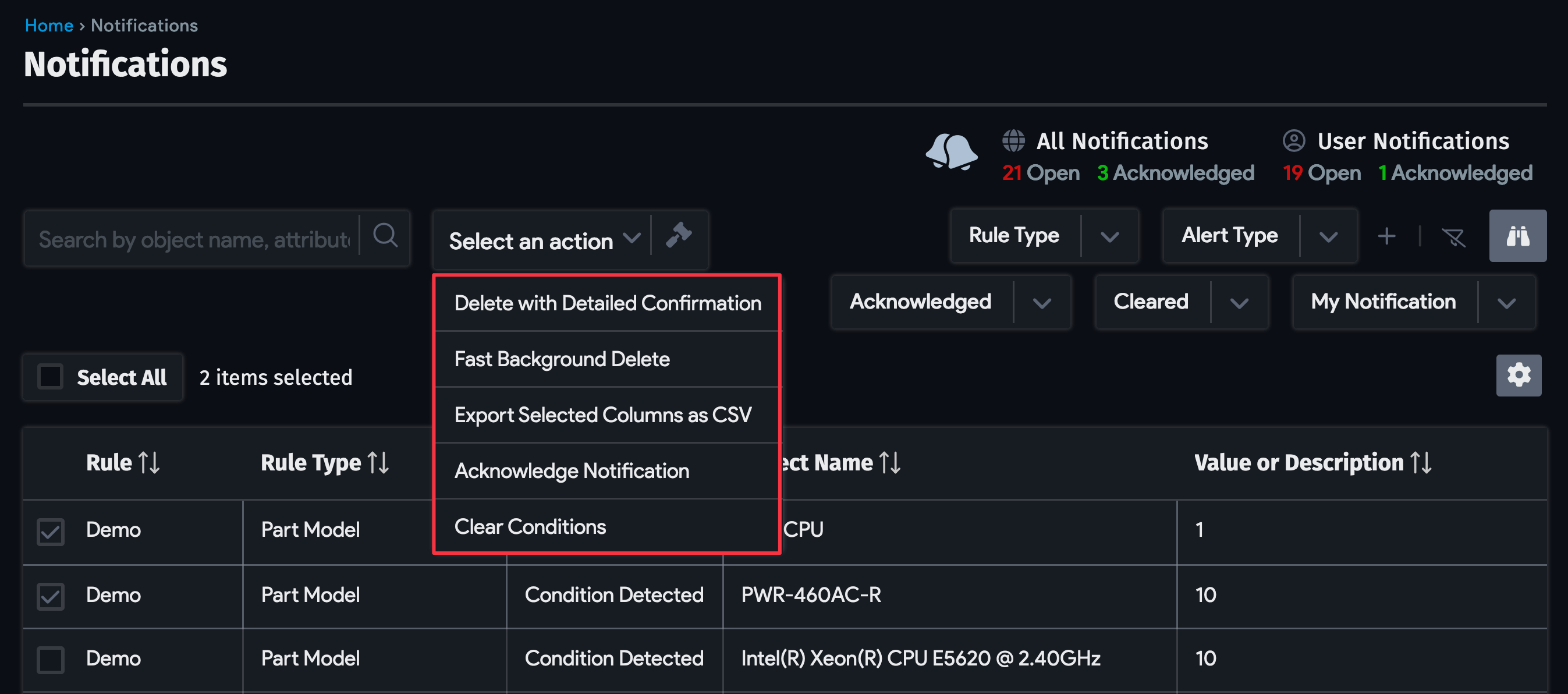
Task: Click the search magnifier icon
Action: [385, 236]
